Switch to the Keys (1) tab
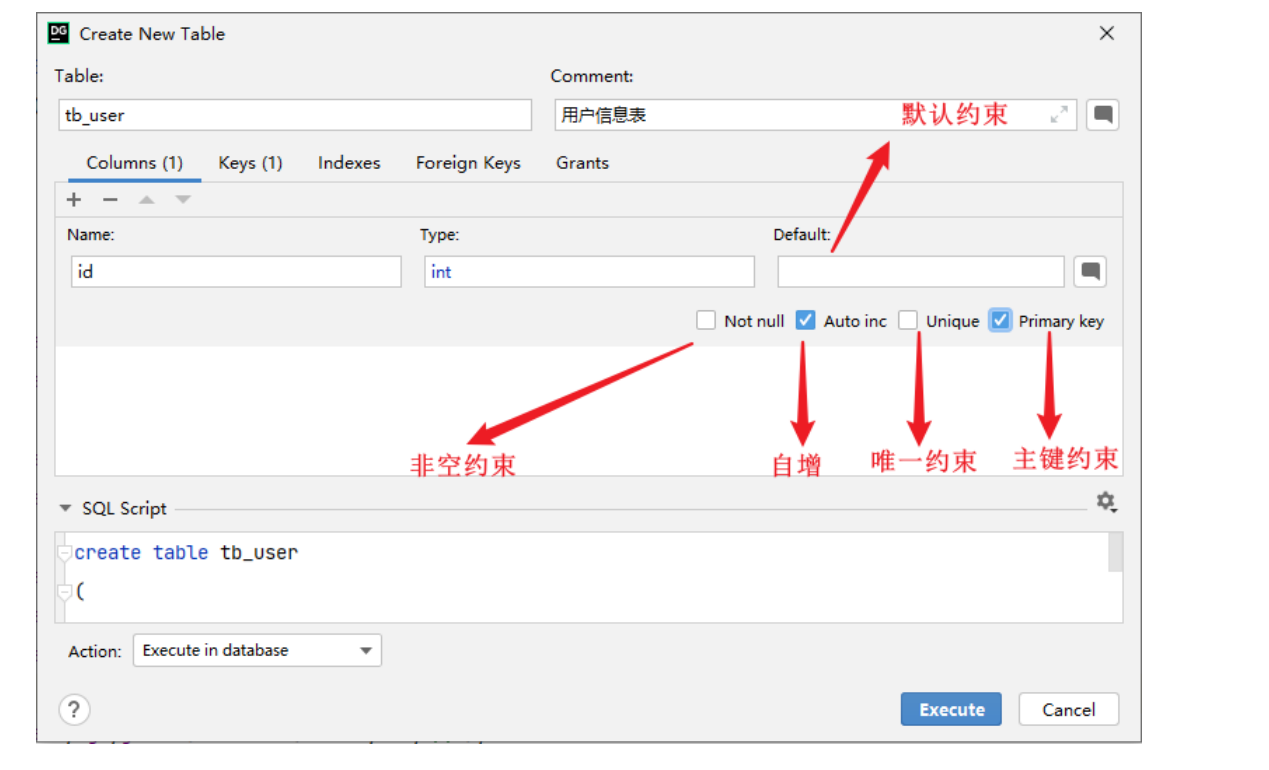This screenshot has width=1269, height=770. (250, 163)
